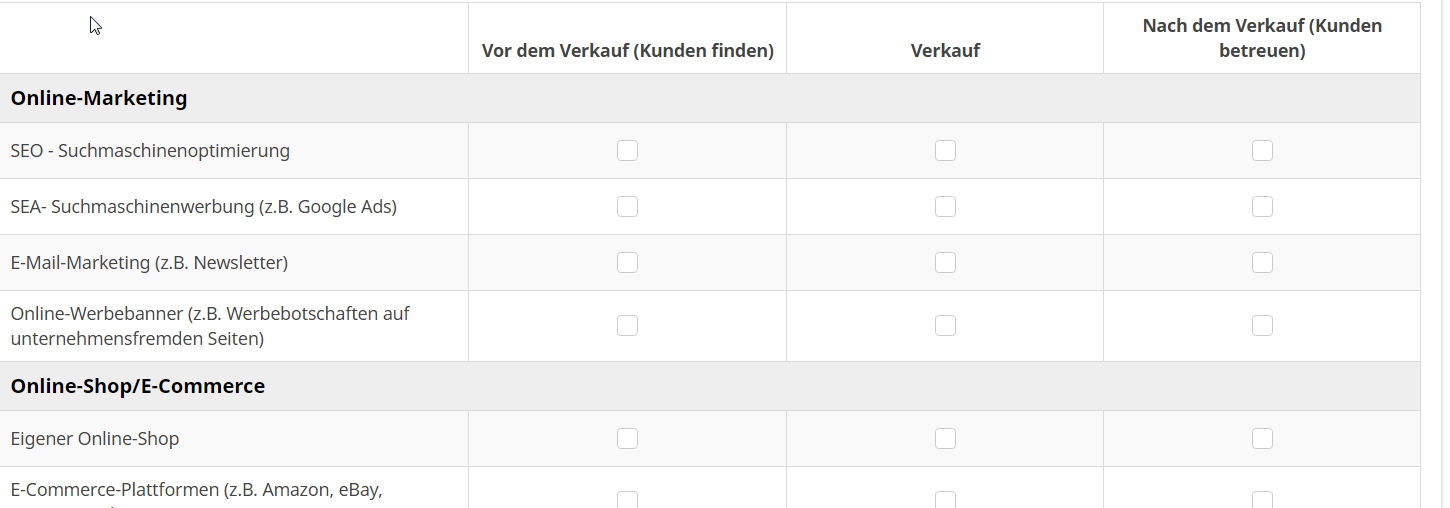Enable Eigener Online-Shop in Verkauf column
The width and height of the screenshot is (1450, 508).
945,439
